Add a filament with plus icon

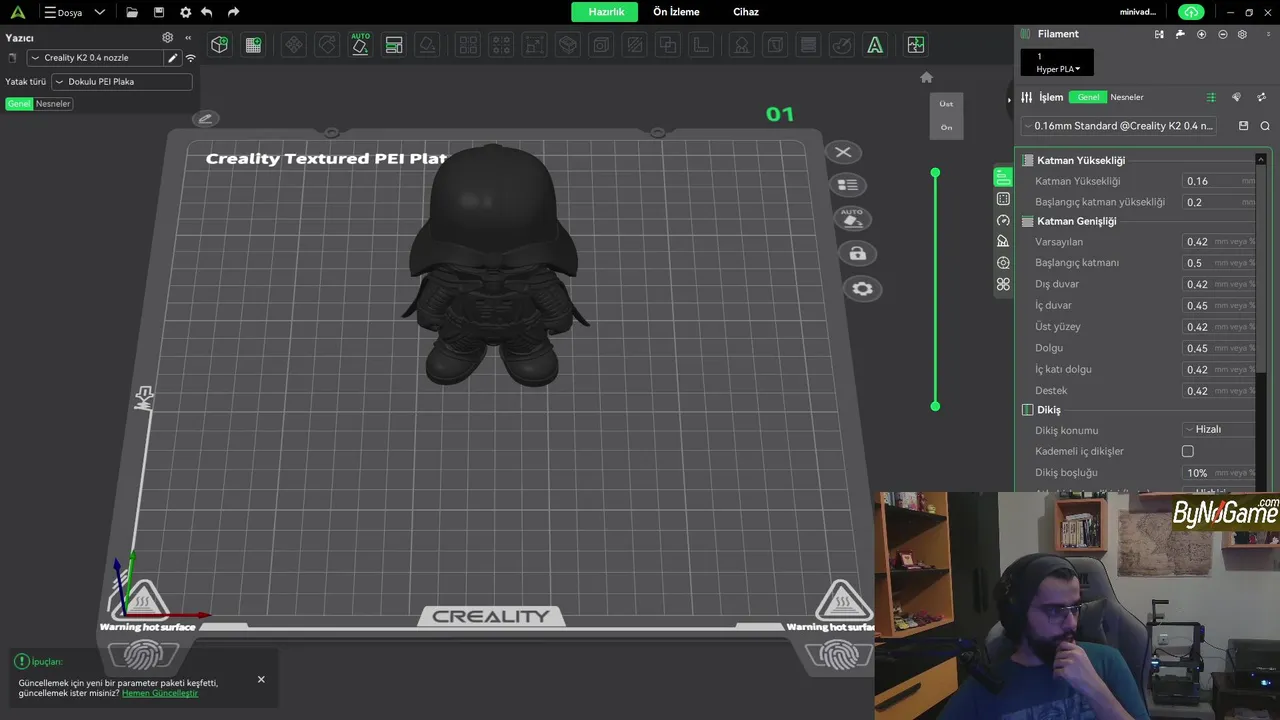1201,34
